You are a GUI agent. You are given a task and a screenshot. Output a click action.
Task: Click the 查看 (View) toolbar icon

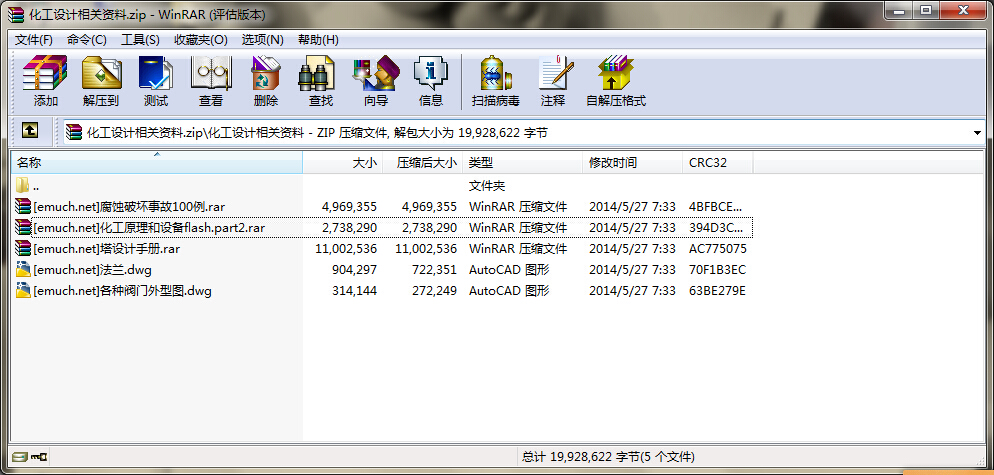[211, 74]
